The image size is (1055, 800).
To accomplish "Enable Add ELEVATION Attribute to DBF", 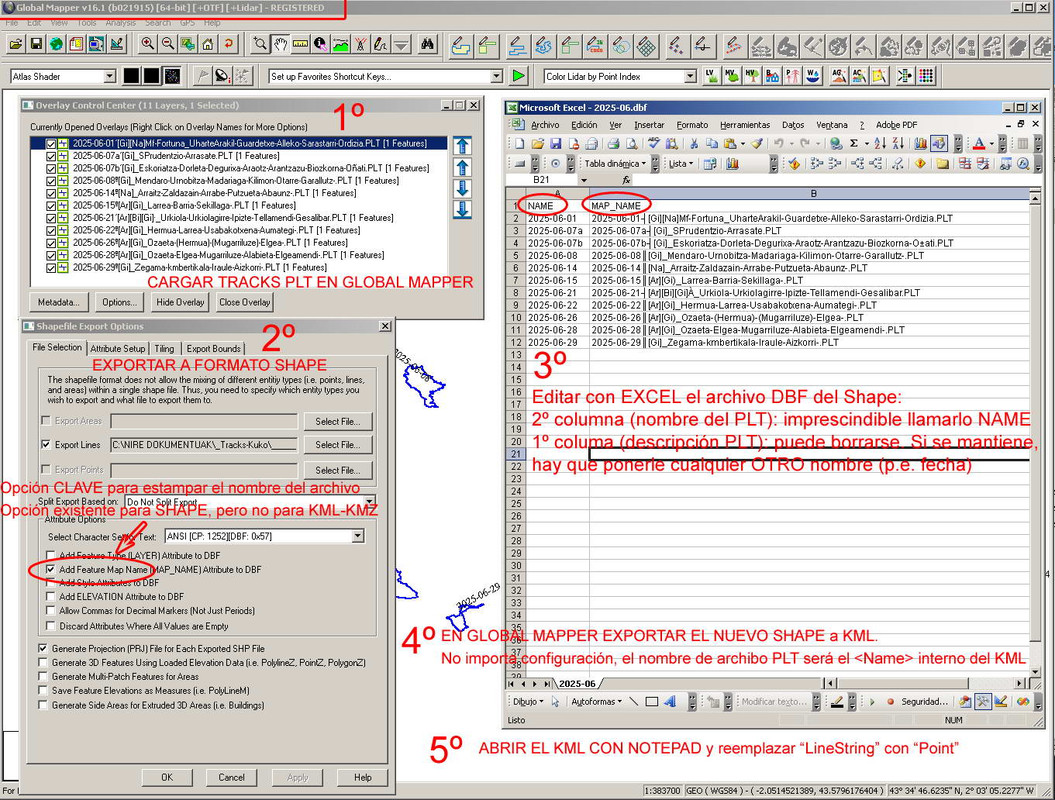I will [50, 596].
